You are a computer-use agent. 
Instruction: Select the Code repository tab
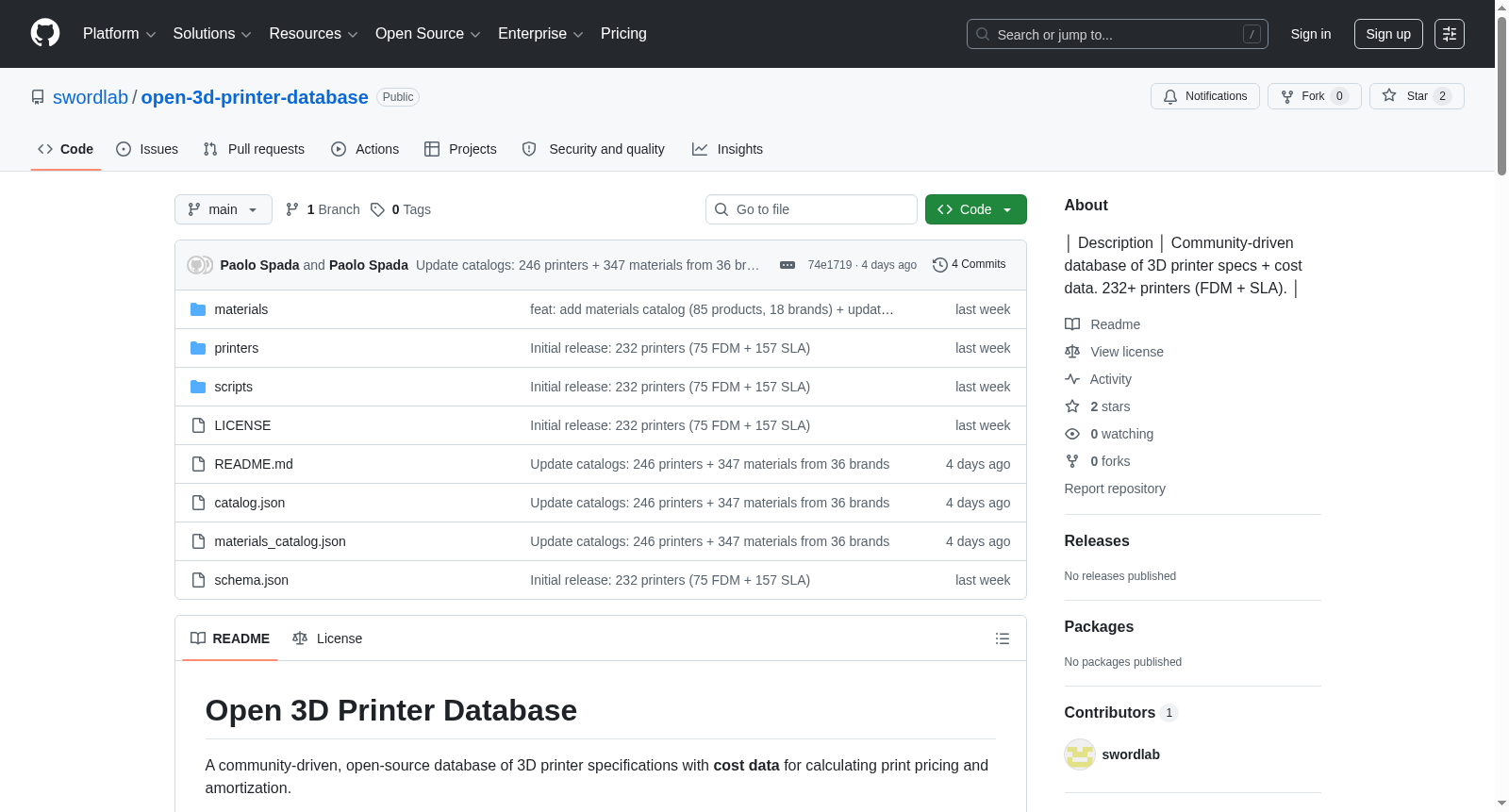(66, 149)
